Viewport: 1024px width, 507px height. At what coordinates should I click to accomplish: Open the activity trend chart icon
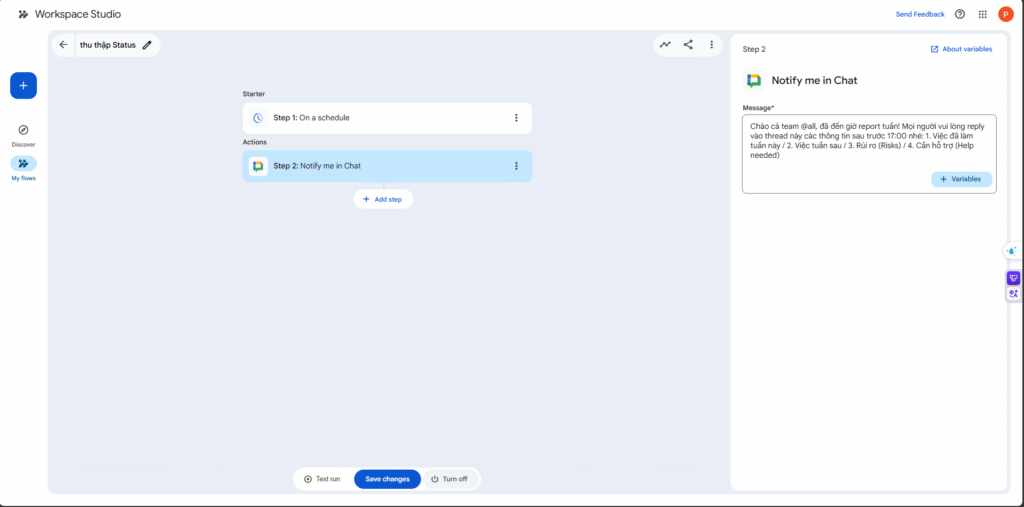pos(665,45)
